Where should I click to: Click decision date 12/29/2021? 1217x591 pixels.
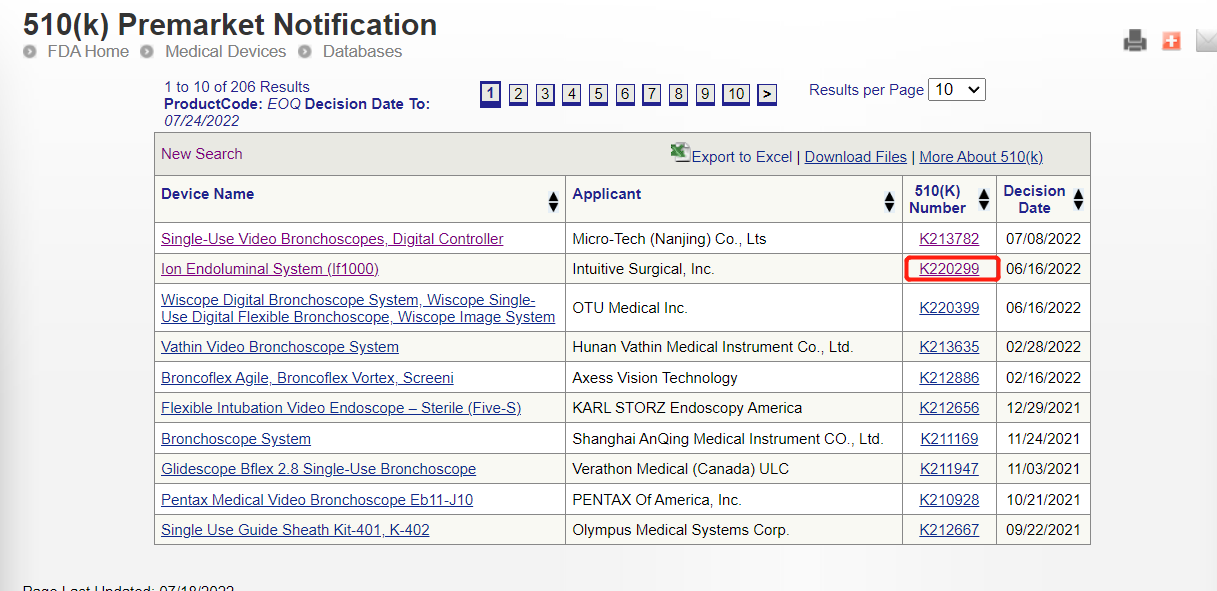[1043, 408]
